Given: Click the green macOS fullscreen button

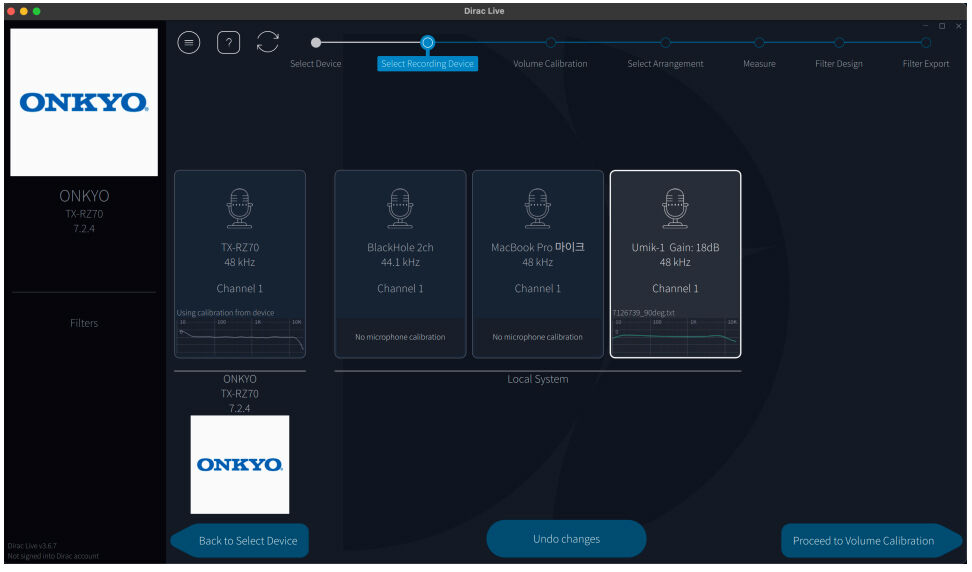Looking at the screenshot, I should [37, 11].
